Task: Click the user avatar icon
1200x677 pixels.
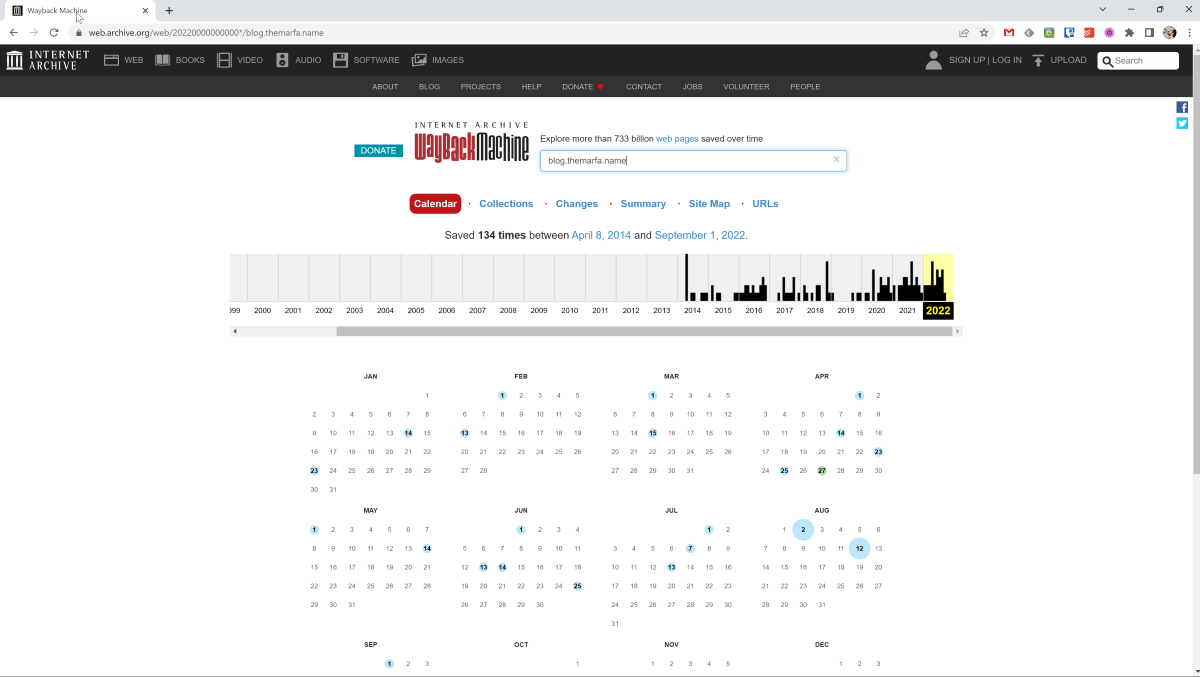Action: (x=933, y=60)
